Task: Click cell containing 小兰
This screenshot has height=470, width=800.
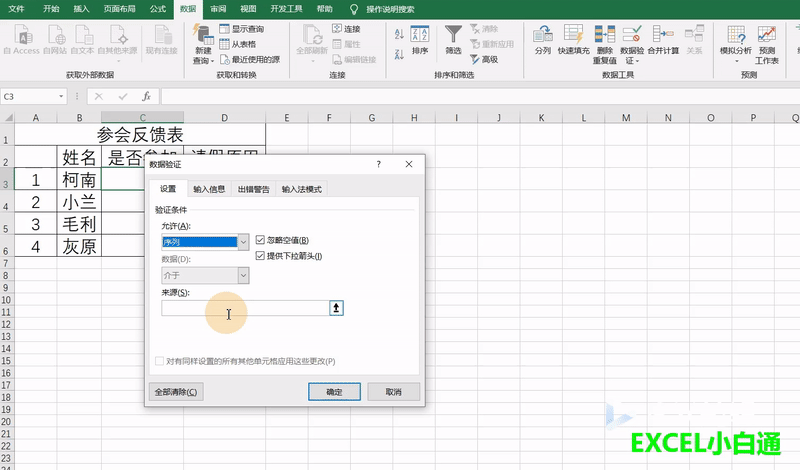Action: 79,202
